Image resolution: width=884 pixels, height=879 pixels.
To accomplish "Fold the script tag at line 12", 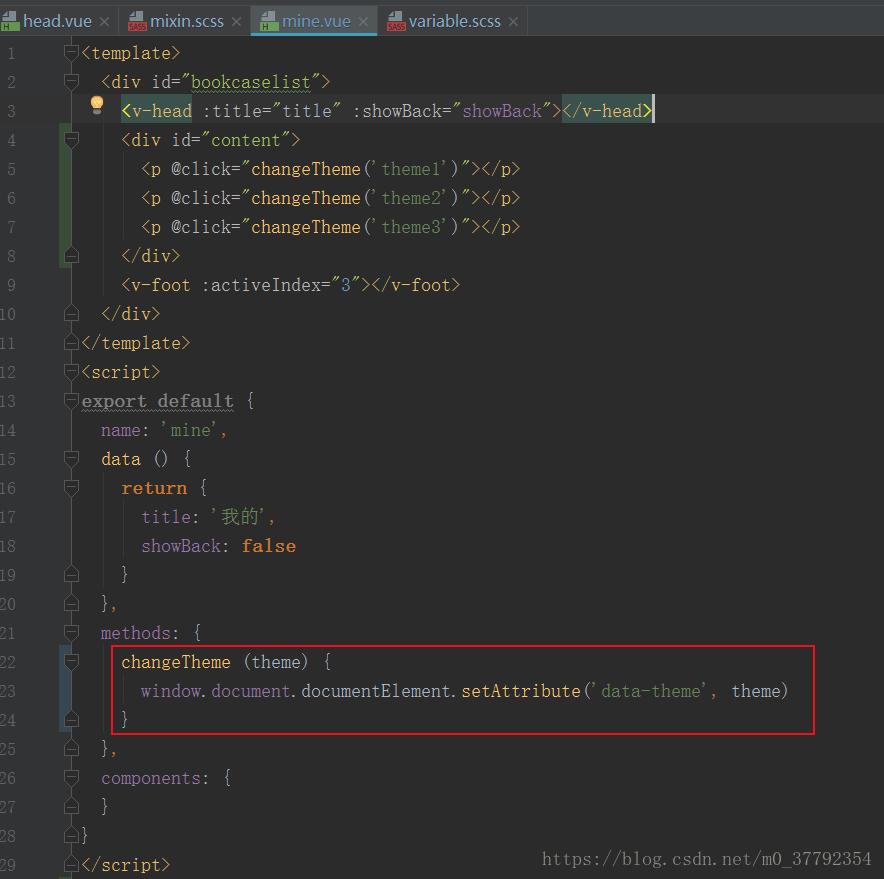I will (71, 372).
